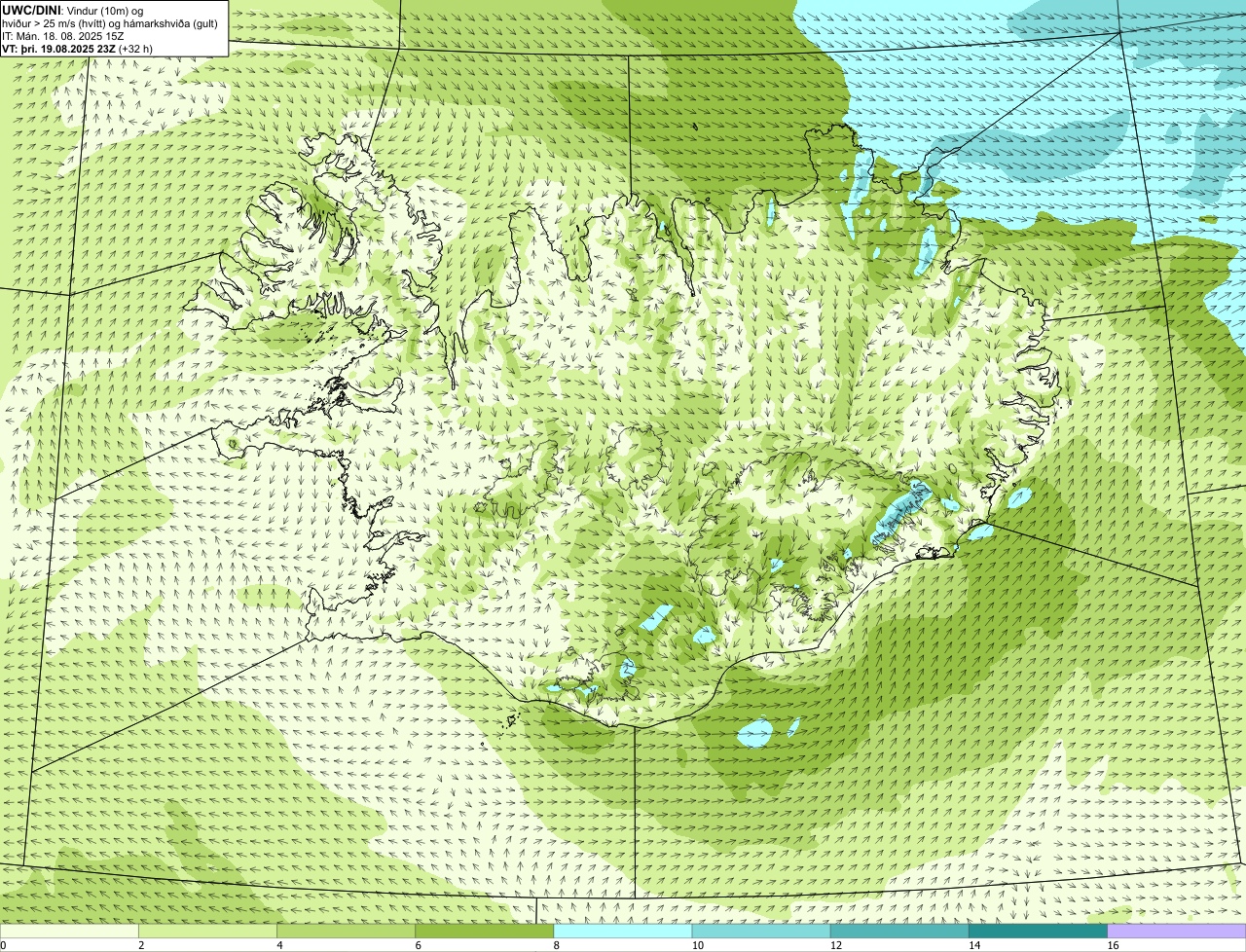The height and width of the screenshot is (952, 1246).
Task: Click the '0' label on the scale
Action: (x=3, y=945)
